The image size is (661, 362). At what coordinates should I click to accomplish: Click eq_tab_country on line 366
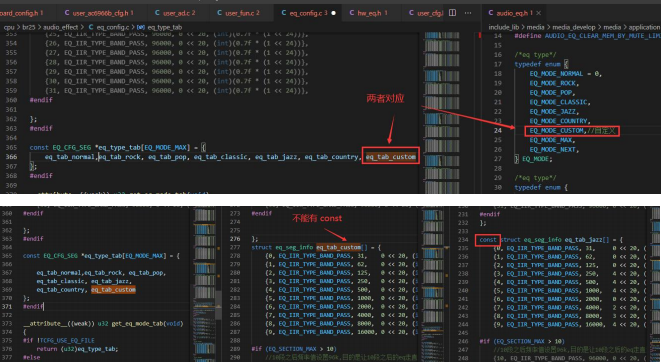(x=331, y=157)
